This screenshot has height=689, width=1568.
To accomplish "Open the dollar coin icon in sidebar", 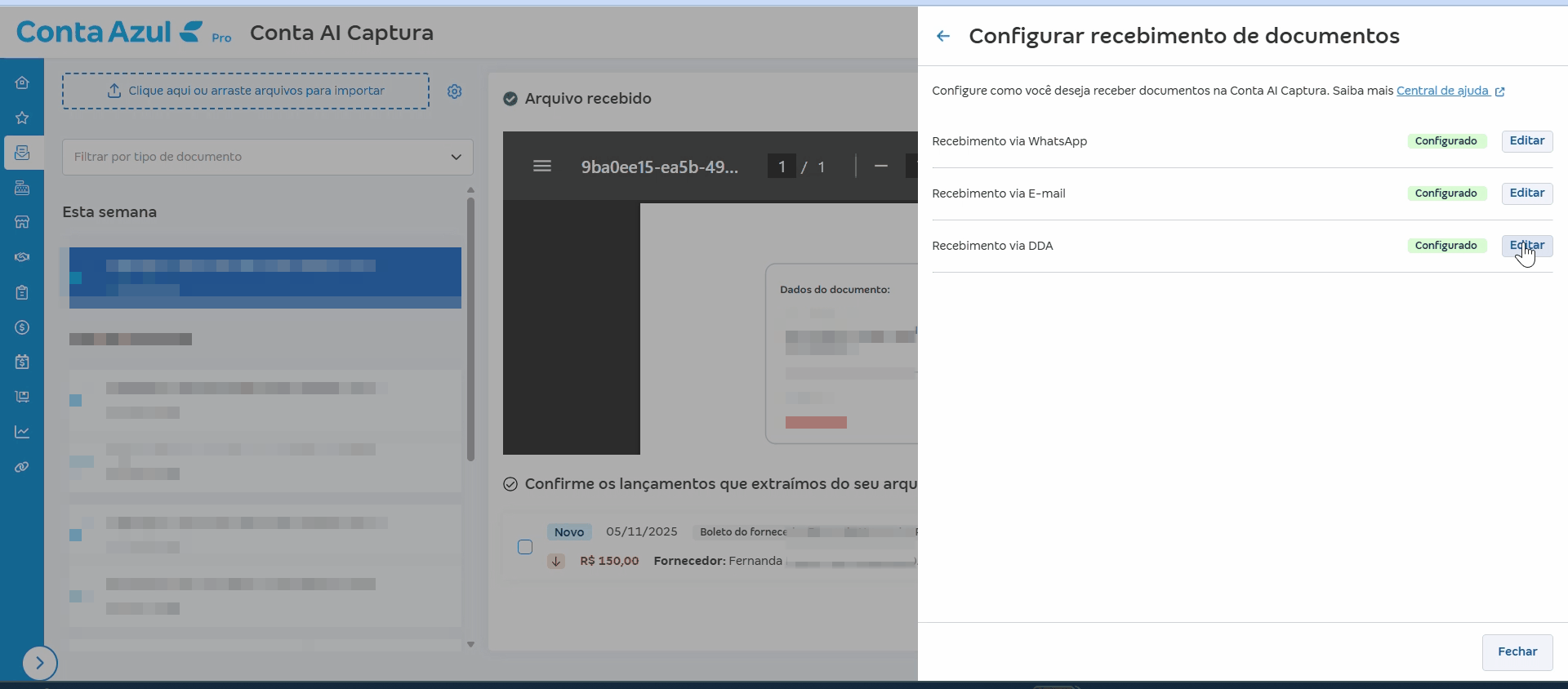I will (x=22, y=327).
